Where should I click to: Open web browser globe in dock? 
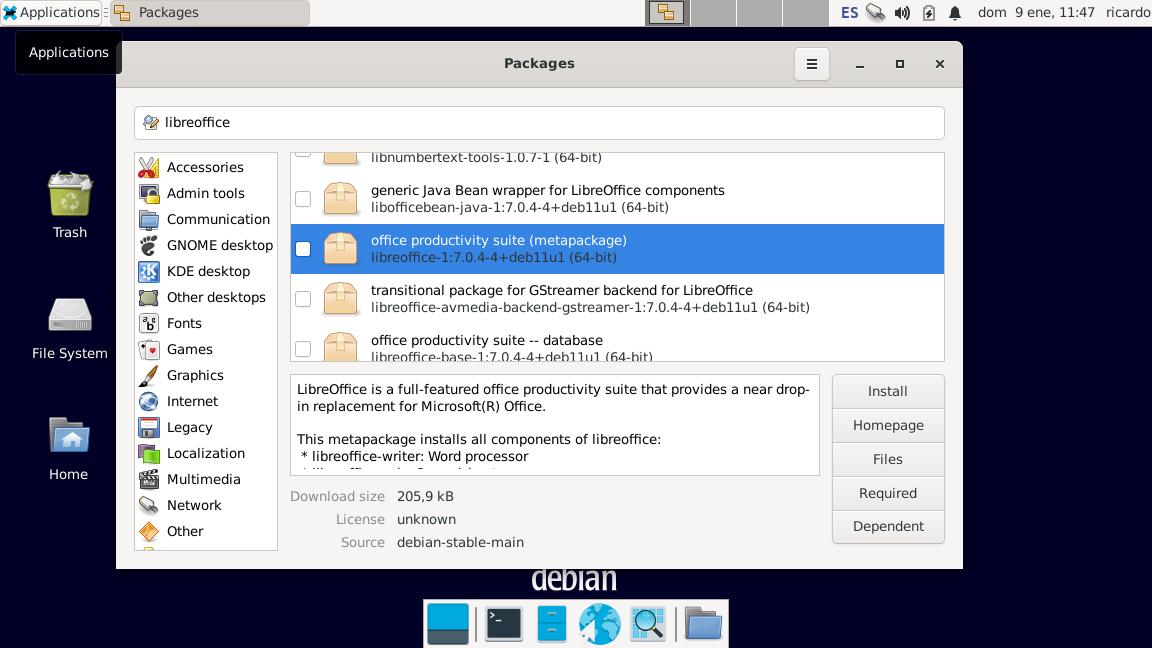[x=600, y=624]
